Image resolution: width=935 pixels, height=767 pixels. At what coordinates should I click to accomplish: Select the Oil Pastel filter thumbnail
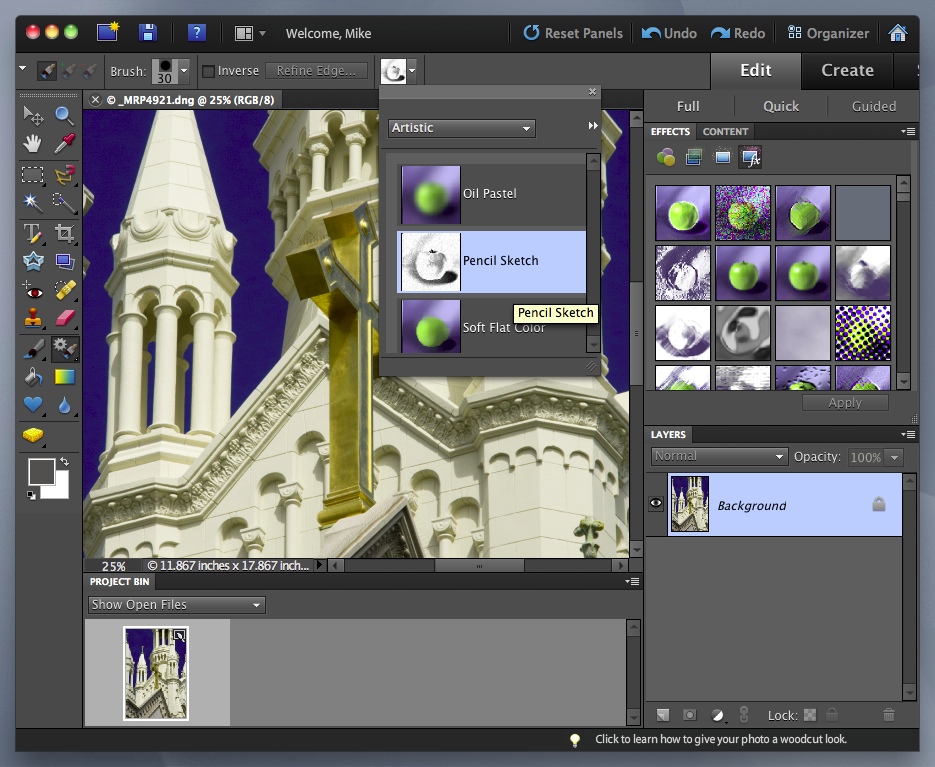pos(431,194)
